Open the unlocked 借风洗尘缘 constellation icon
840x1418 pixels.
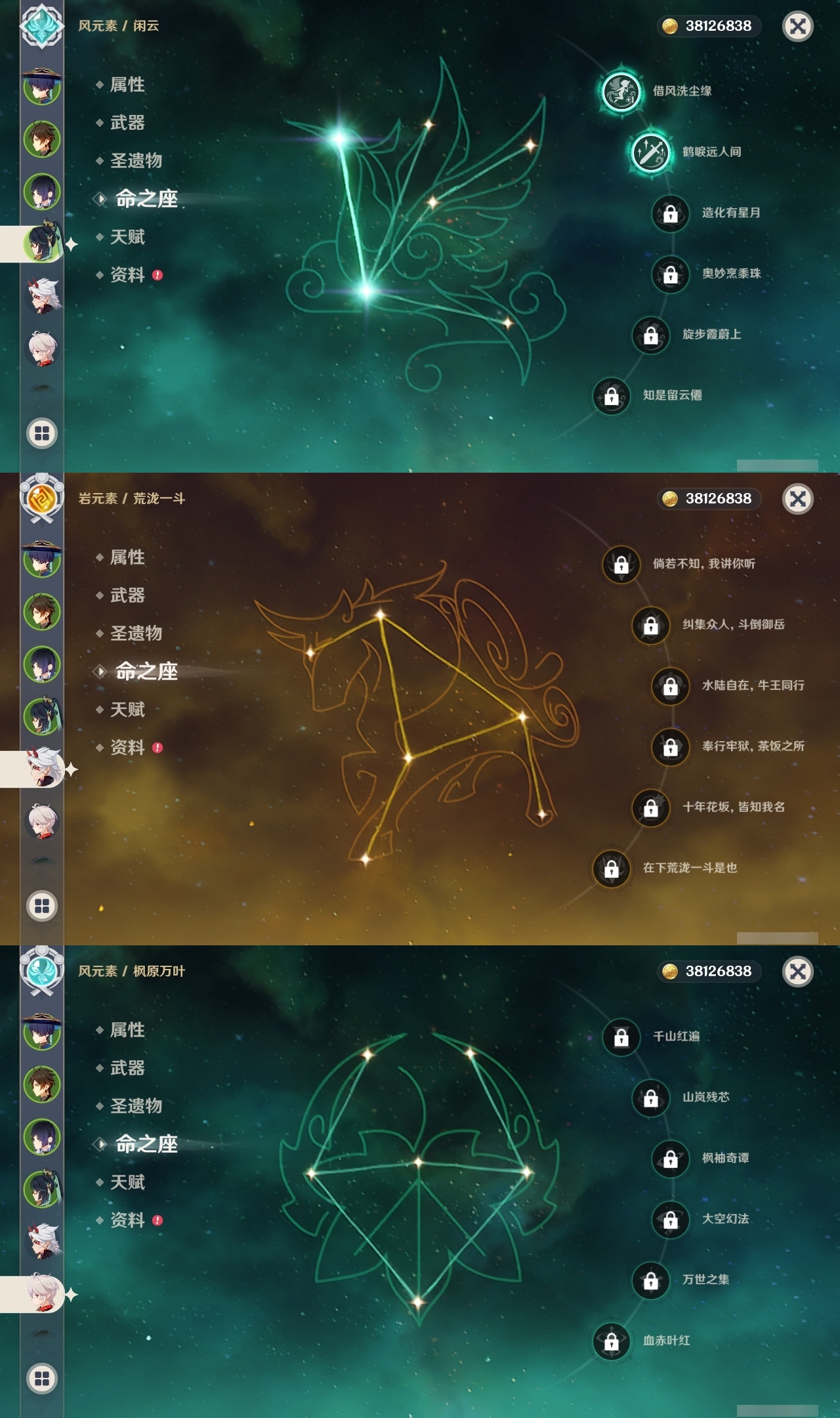pyautogui.click(x=621, y=91)
